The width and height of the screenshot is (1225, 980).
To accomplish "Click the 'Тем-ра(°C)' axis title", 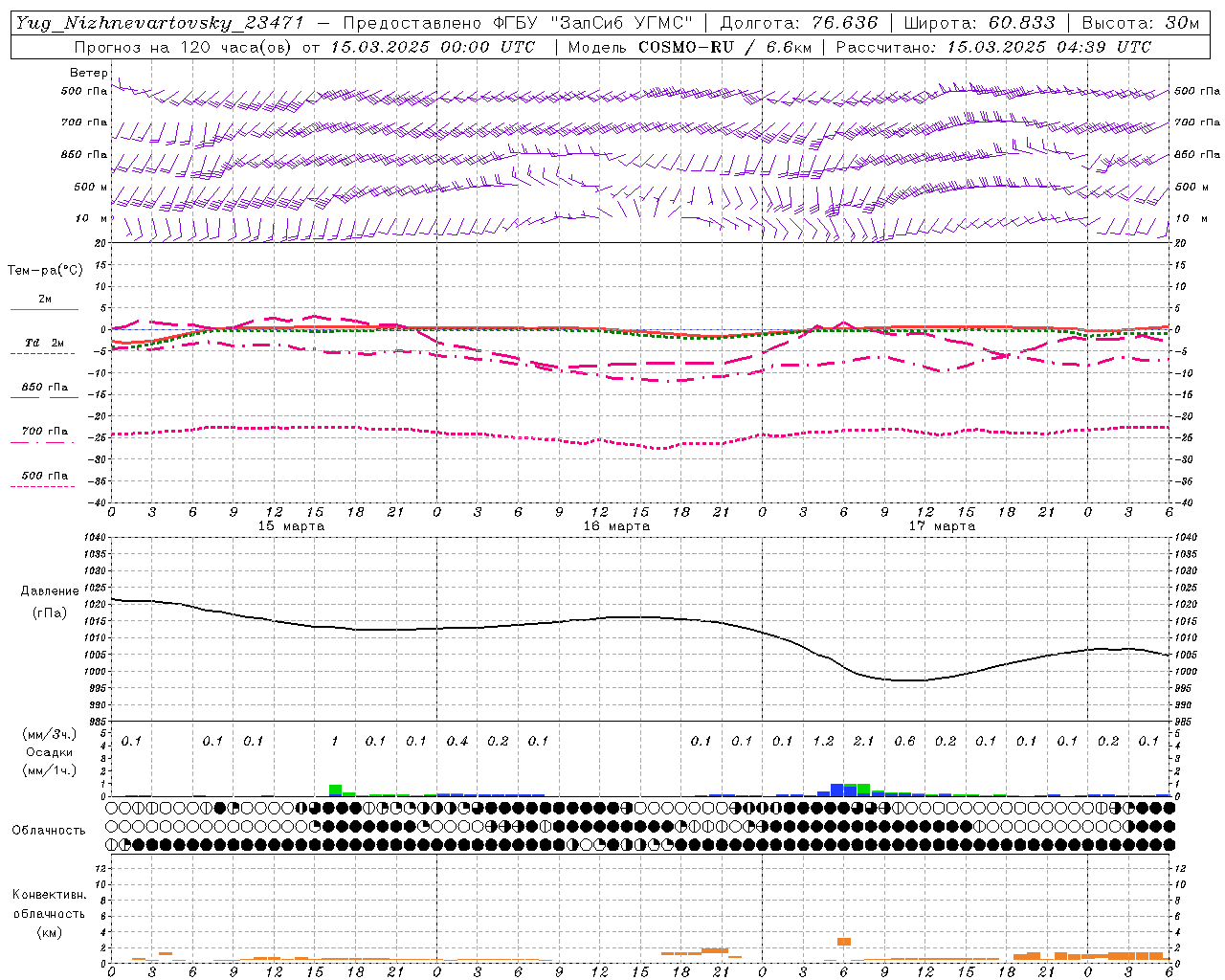I will [x=45, y=271].
